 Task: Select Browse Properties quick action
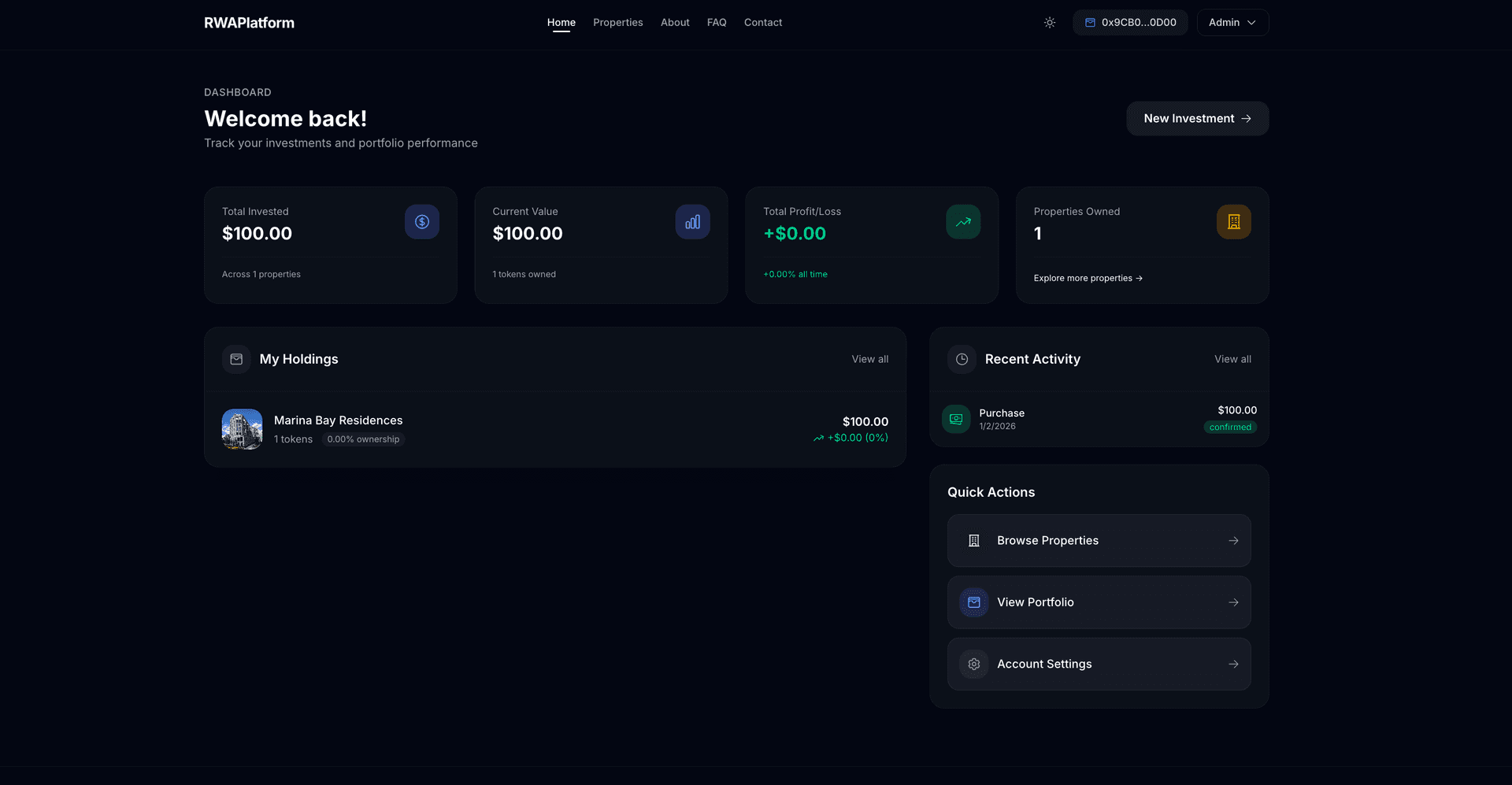pyautogui.click(x=1099, y=540)
